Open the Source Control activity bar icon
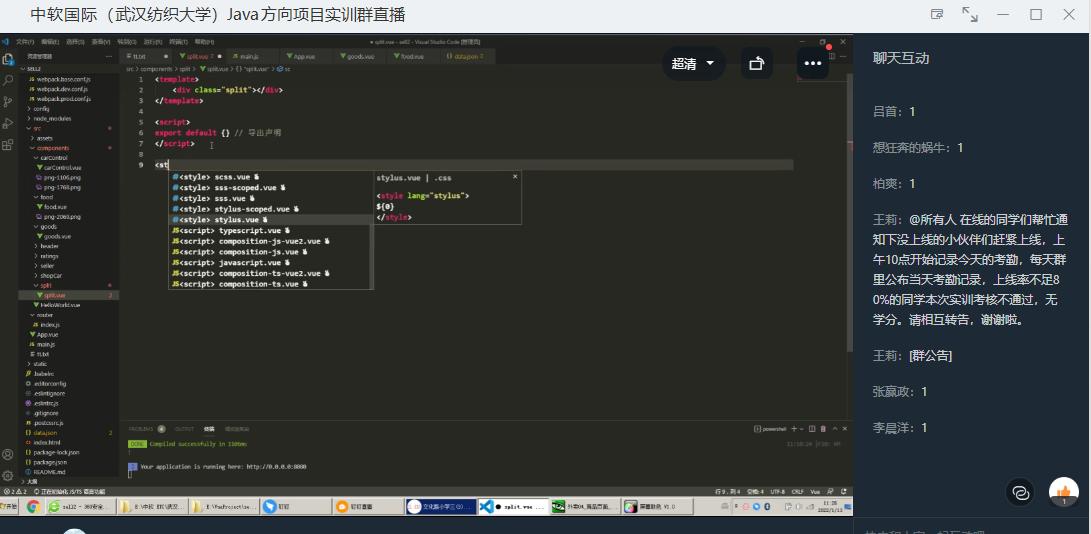 8,101
